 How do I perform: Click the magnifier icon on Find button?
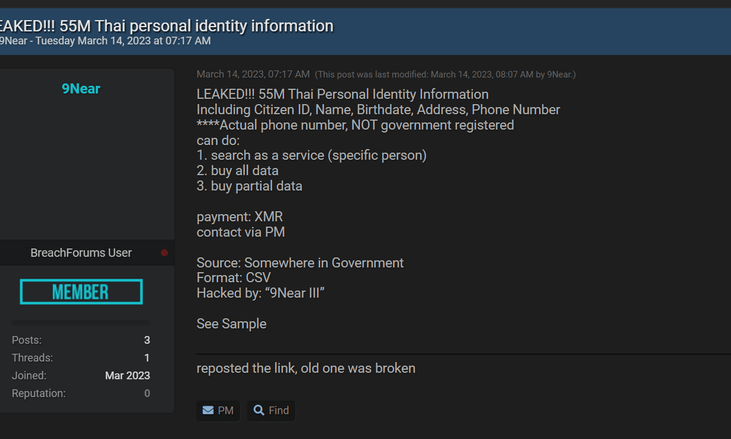point(259,411)
